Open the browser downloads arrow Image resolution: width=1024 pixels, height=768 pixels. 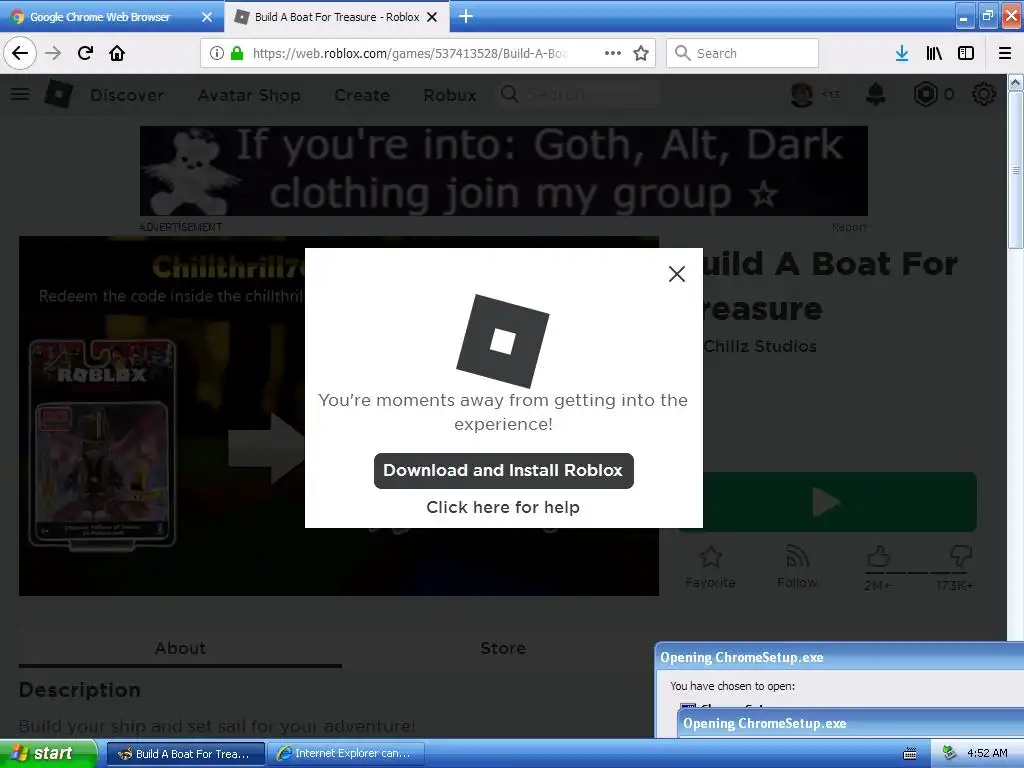902,53
